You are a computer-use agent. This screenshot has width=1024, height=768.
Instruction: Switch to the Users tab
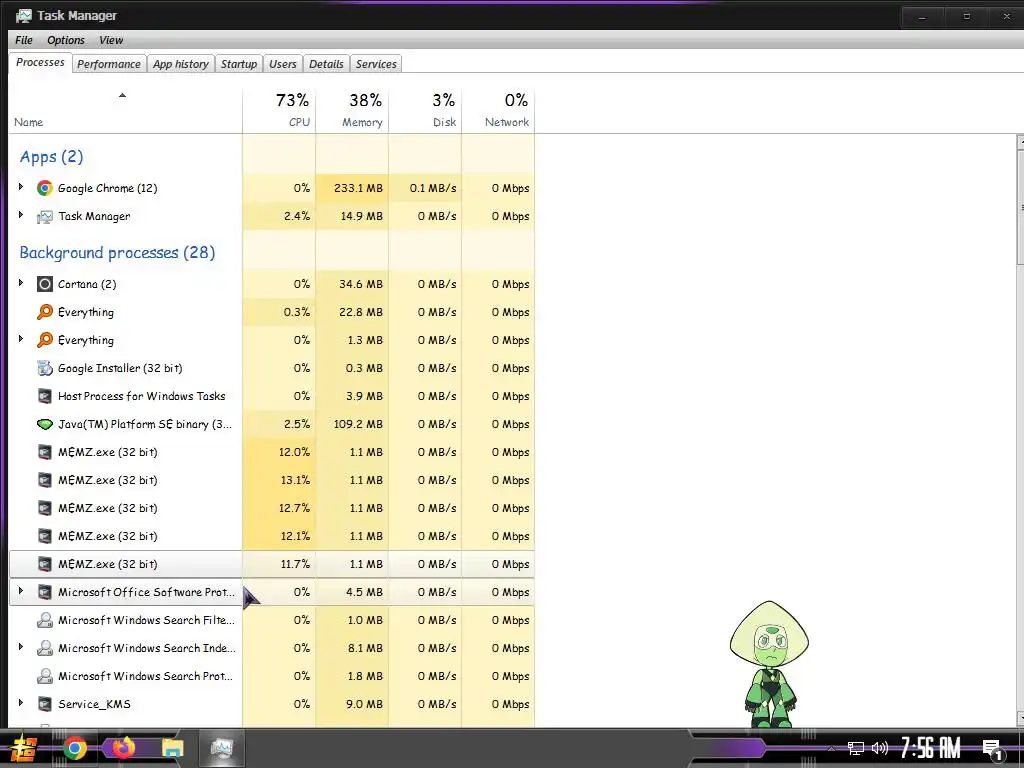tap(283, 64)
